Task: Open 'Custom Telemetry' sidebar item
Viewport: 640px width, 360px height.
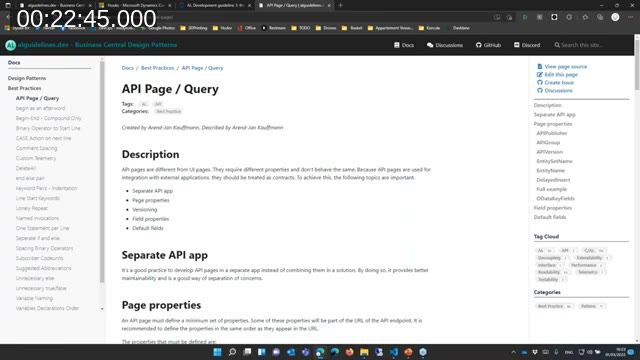Action: click(36, 158)
